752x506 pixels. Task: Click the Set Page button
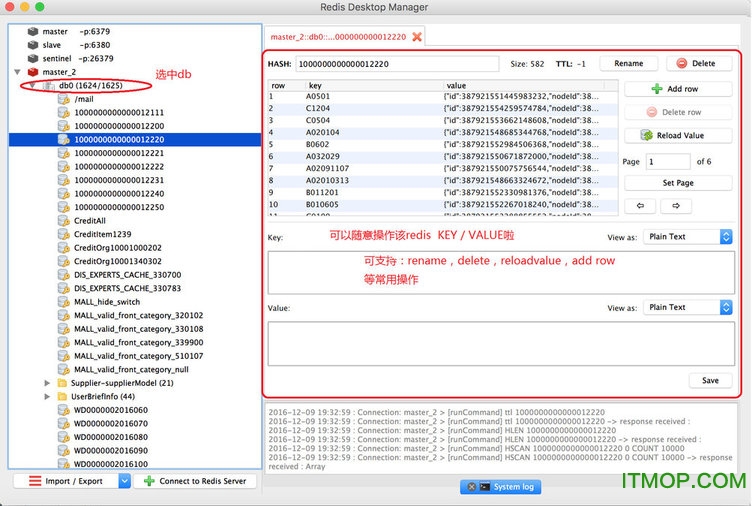[x=678, y=183]
